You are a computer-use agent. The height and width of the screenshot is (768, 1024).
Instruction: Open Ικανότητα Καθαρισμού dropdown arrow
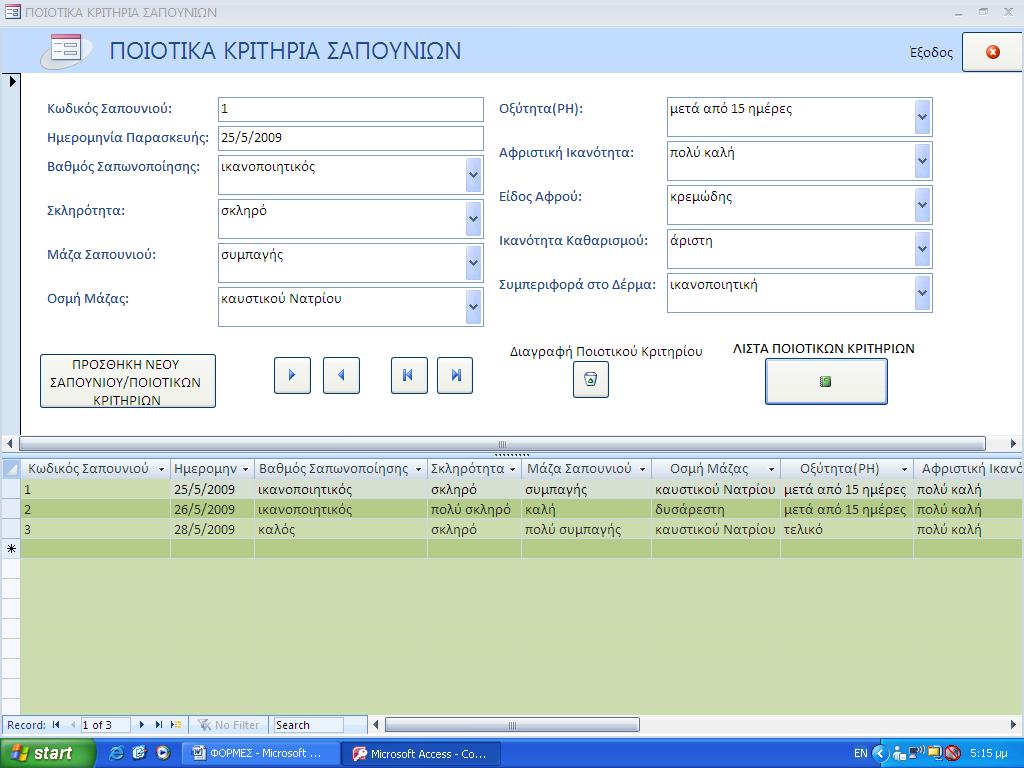coord(922,249)
